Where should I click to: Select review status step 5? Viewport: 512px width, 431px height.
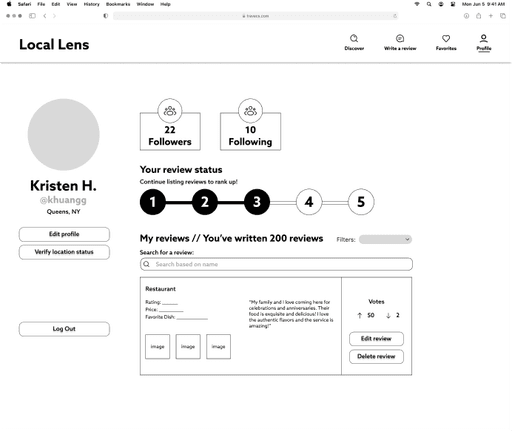coord(361,202)
